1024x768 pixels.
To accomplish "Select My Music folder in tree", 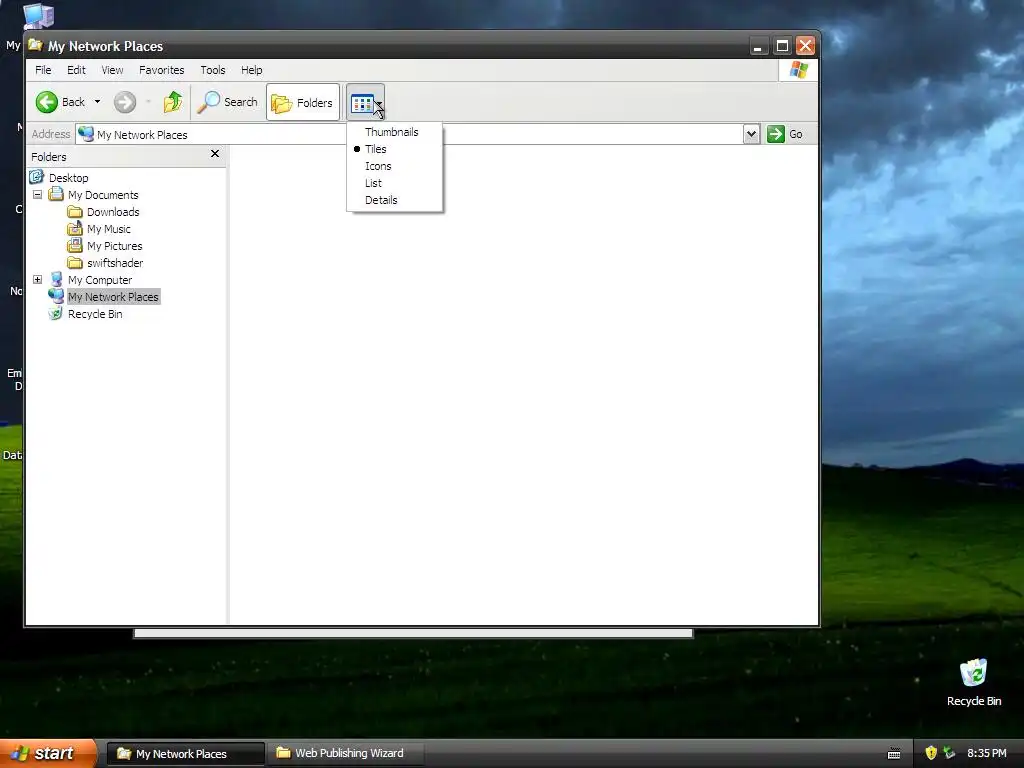I will click(x=109, y=229).
